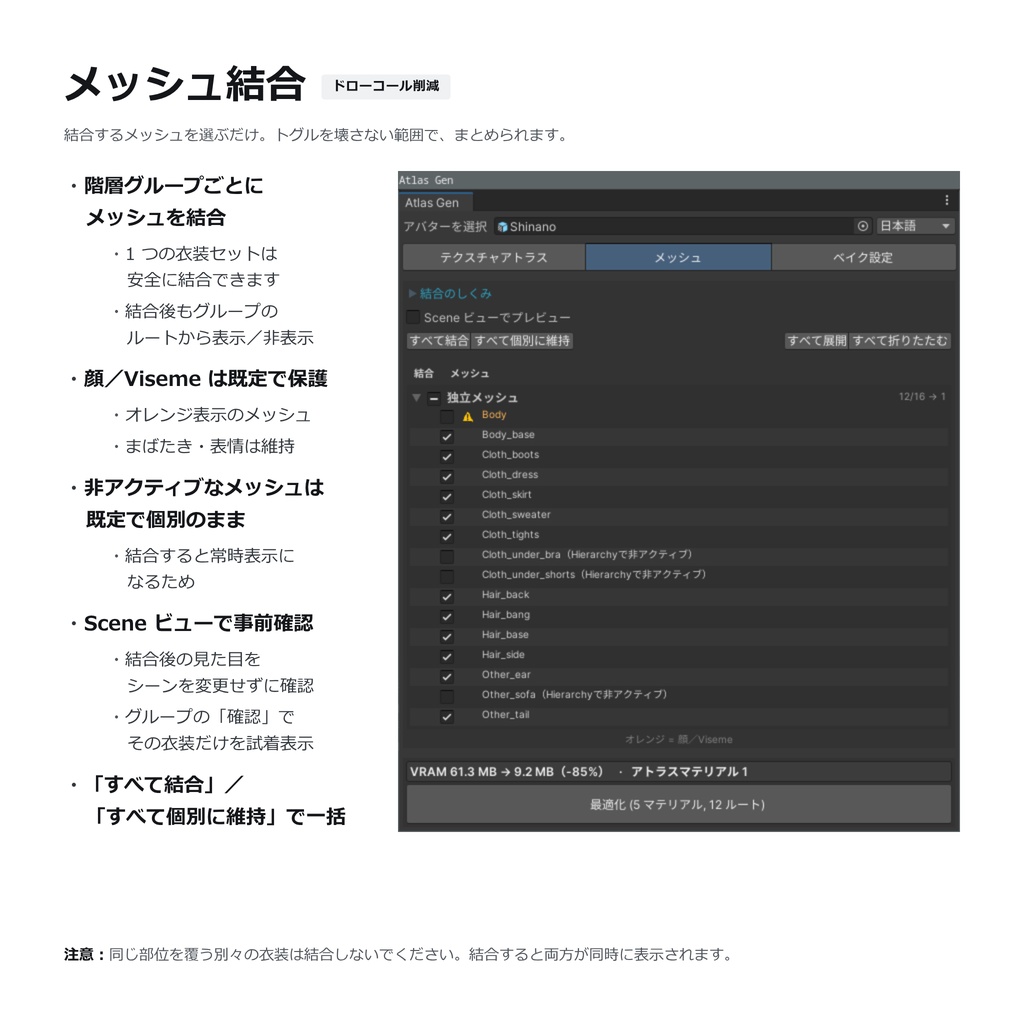1024x1024 pixels.
Task: Click the すべて結合 button
Action: tap(438, 340)
